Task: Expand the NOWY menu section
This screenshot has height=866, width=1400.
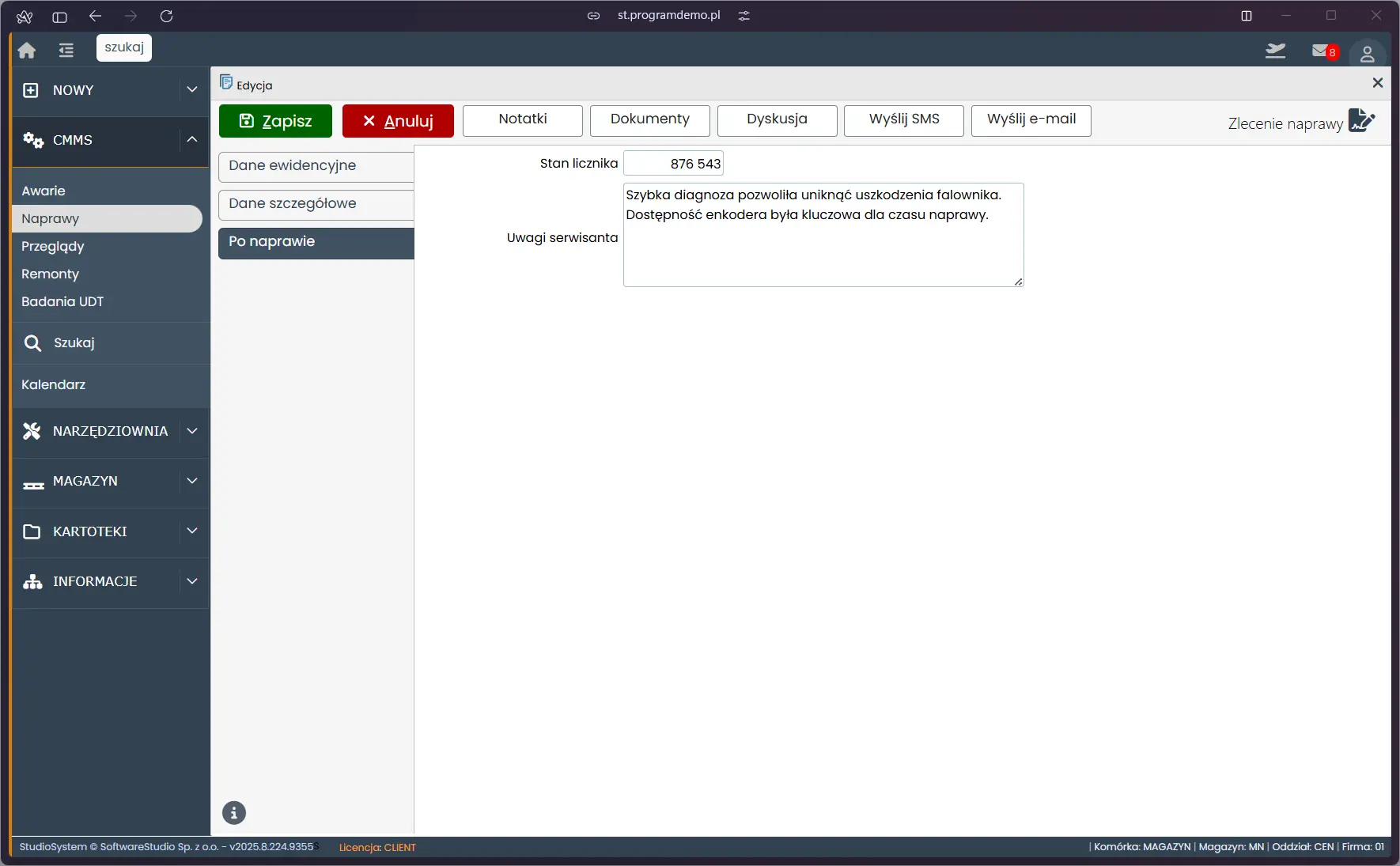Action: coord(191,90)
